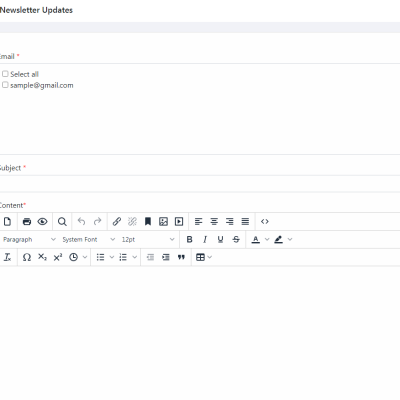Click the New document icon

pos(7,221)
